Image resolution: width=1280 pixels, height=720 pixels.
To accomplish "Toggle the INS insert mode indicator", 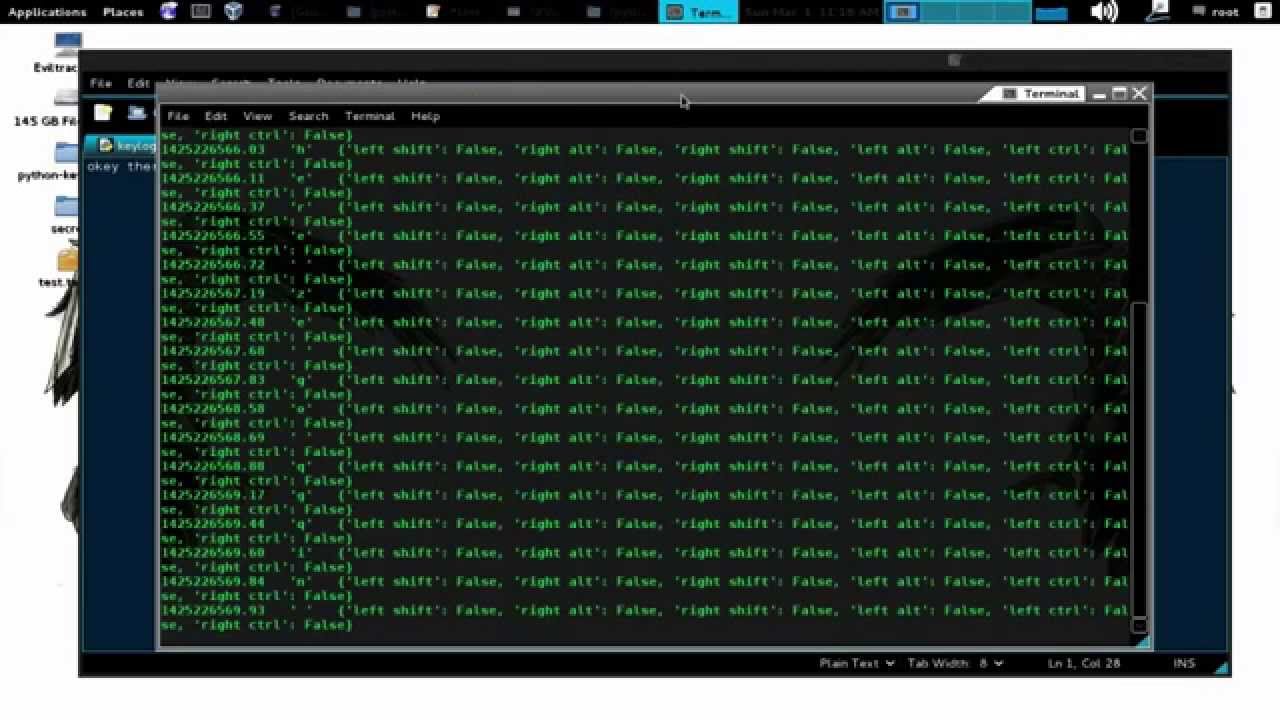I will pyautogui.click(x=1184, y=663).
